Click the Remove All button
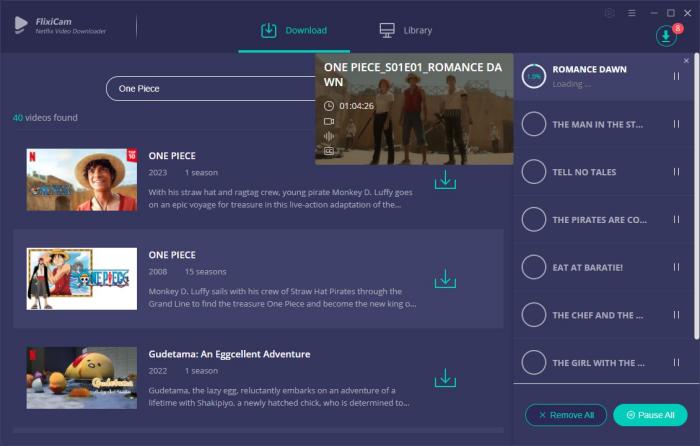Image resolution: width=700 pixels, height=446 pixels. click(566, 415)
